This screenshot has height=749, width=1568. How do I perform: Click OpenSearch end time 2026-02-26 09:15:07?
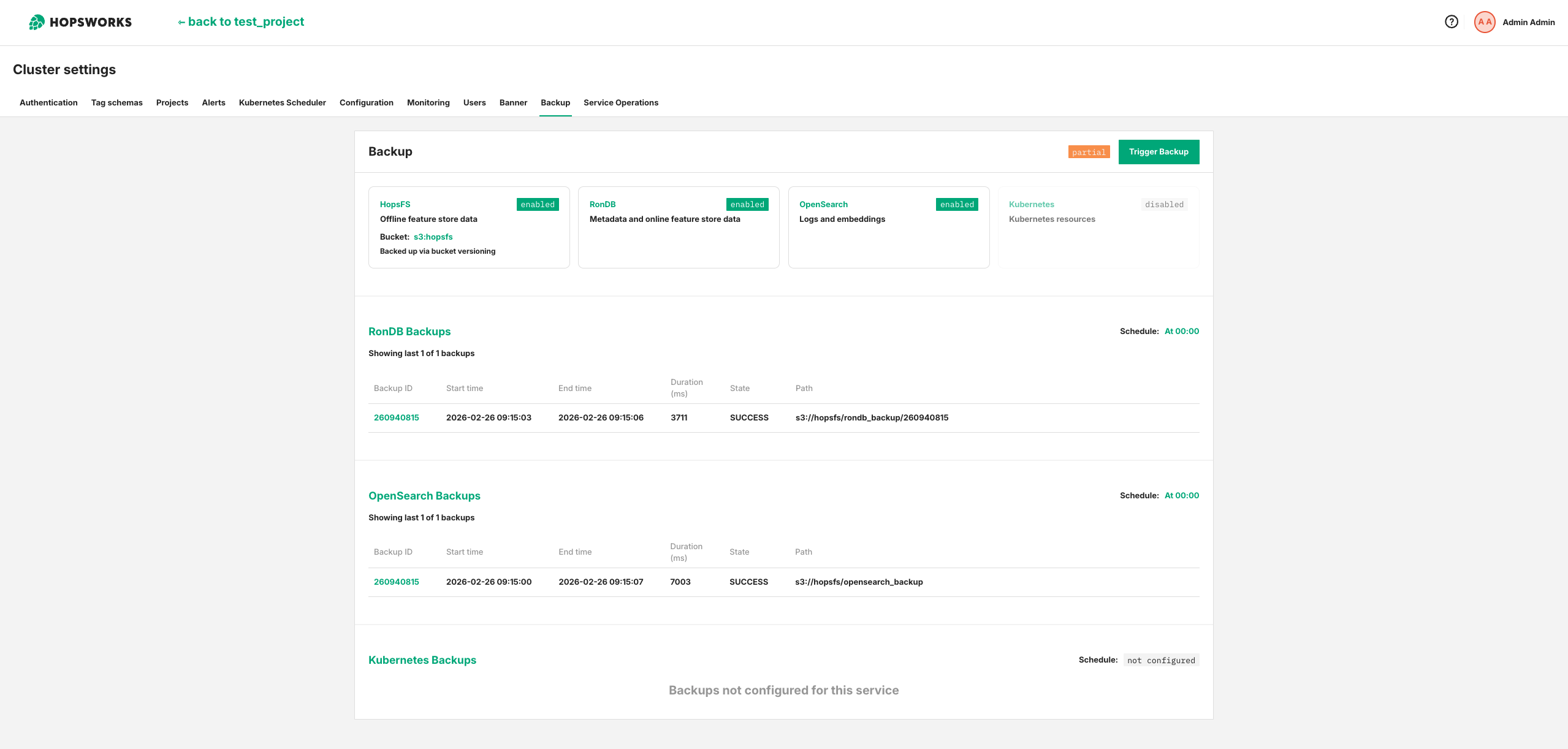(x=601, y=582)
